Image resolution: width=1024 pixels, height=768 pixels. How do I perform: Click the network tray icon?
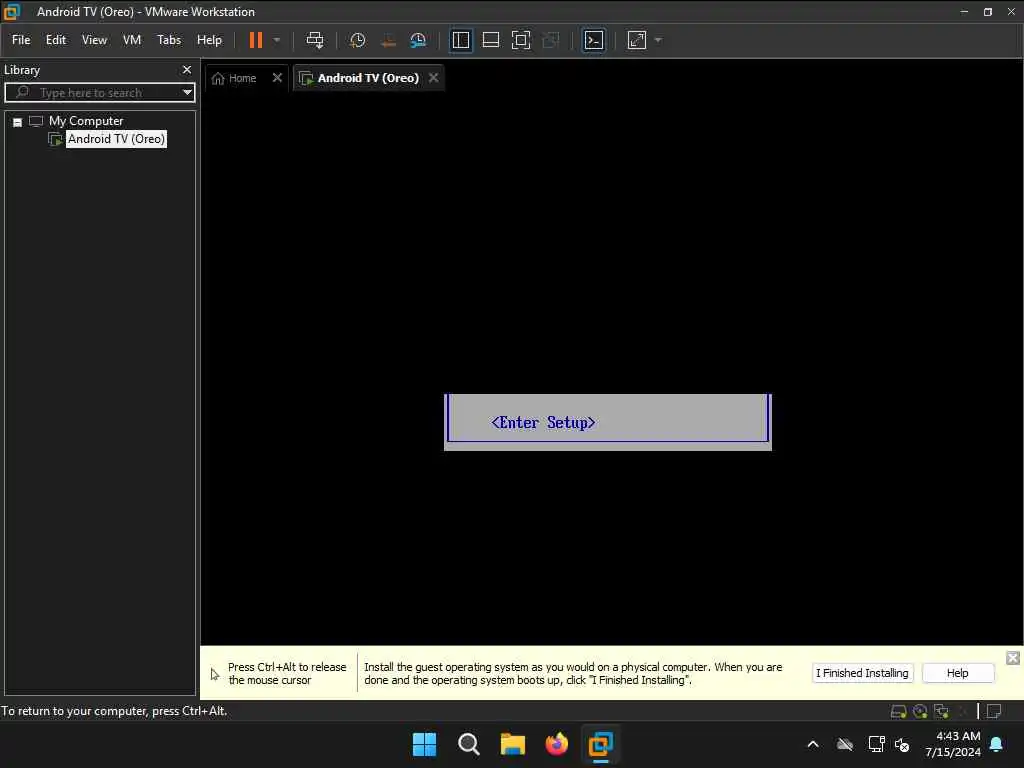point(876,744)
